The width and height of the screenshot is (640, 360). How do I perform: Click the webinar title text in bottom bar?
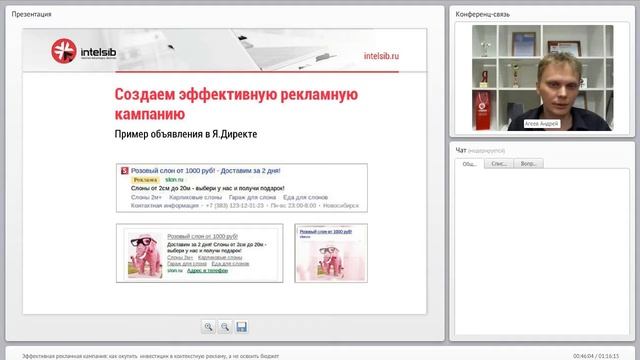[x=151, y=356]
